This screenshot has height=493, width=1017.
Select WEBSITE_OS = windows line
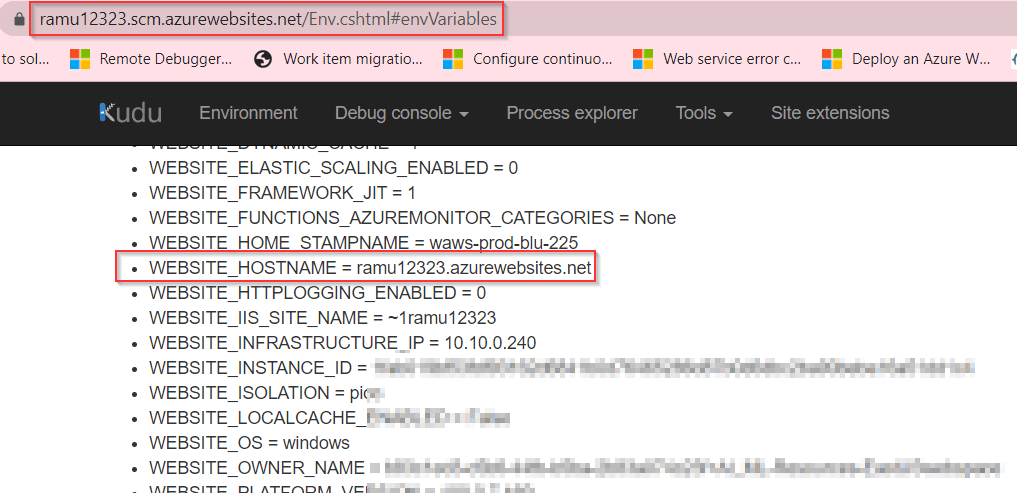pyautogui.click(x=249, y=443)
